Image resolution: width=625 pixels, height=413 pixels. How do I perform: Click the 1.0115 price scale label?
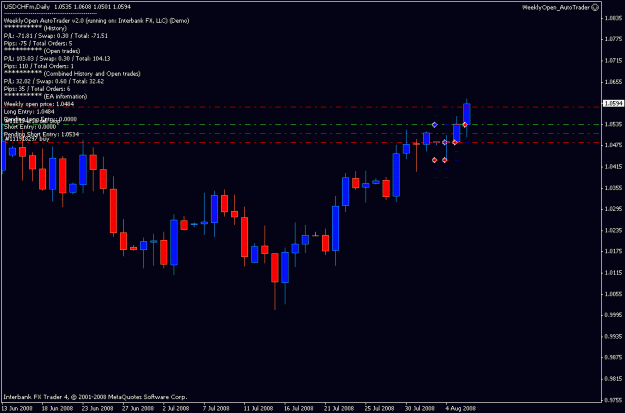(x=613, y=273)
